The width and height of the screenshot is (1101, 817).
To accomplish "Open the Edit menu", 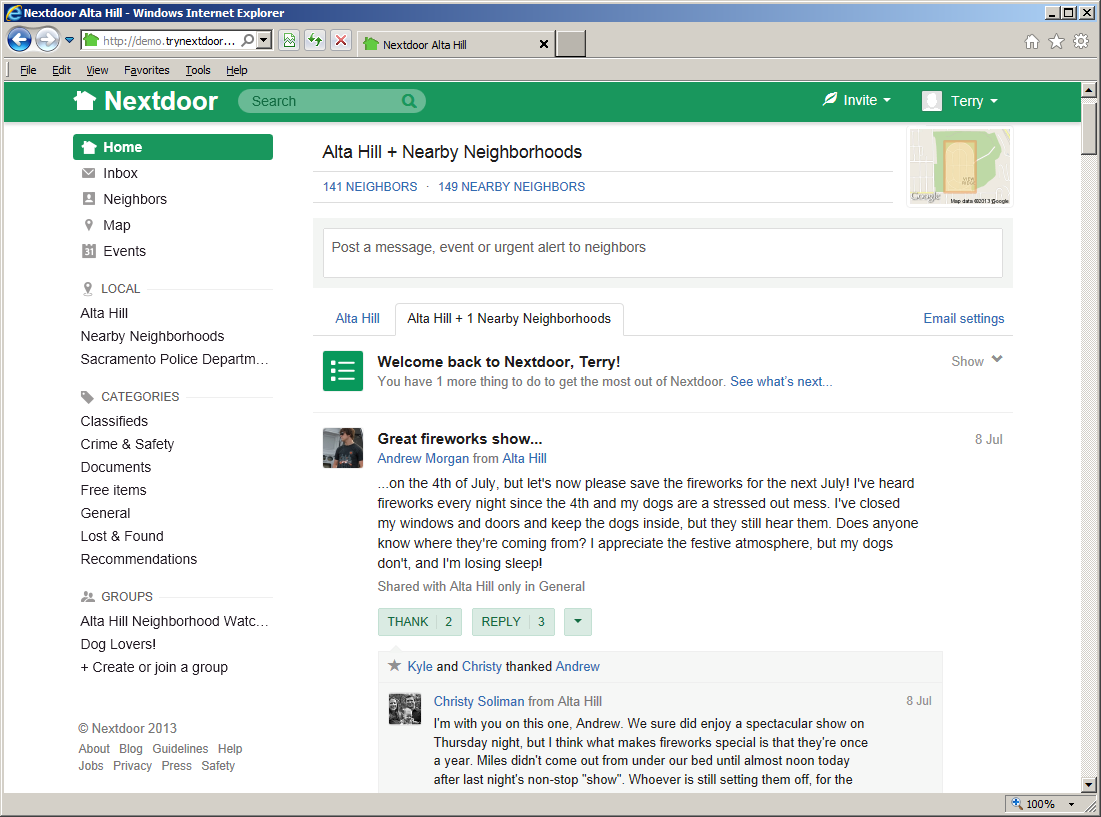I will click(61, 70).
